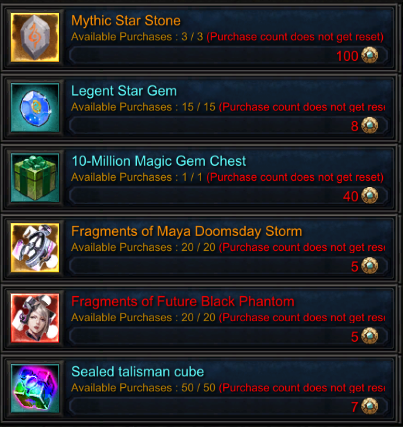
Task: Click the Sealed talisman cube title
Action: coord(137,372)
